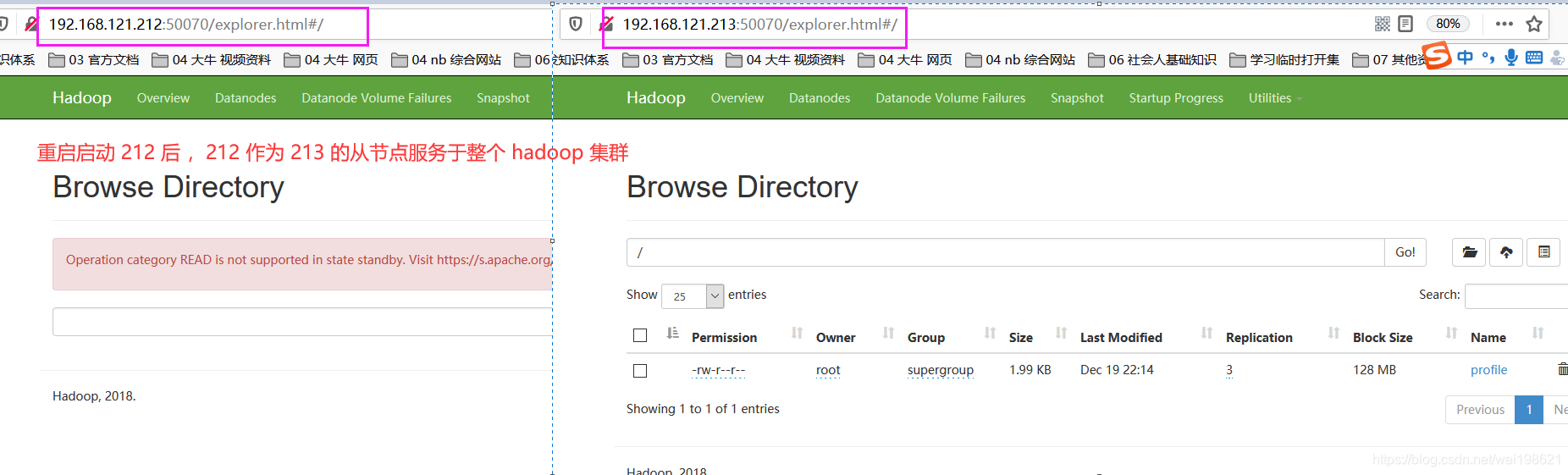
Task: Open '04 大牛 网页' bookmark folder in right window
Action: point(905,60)
